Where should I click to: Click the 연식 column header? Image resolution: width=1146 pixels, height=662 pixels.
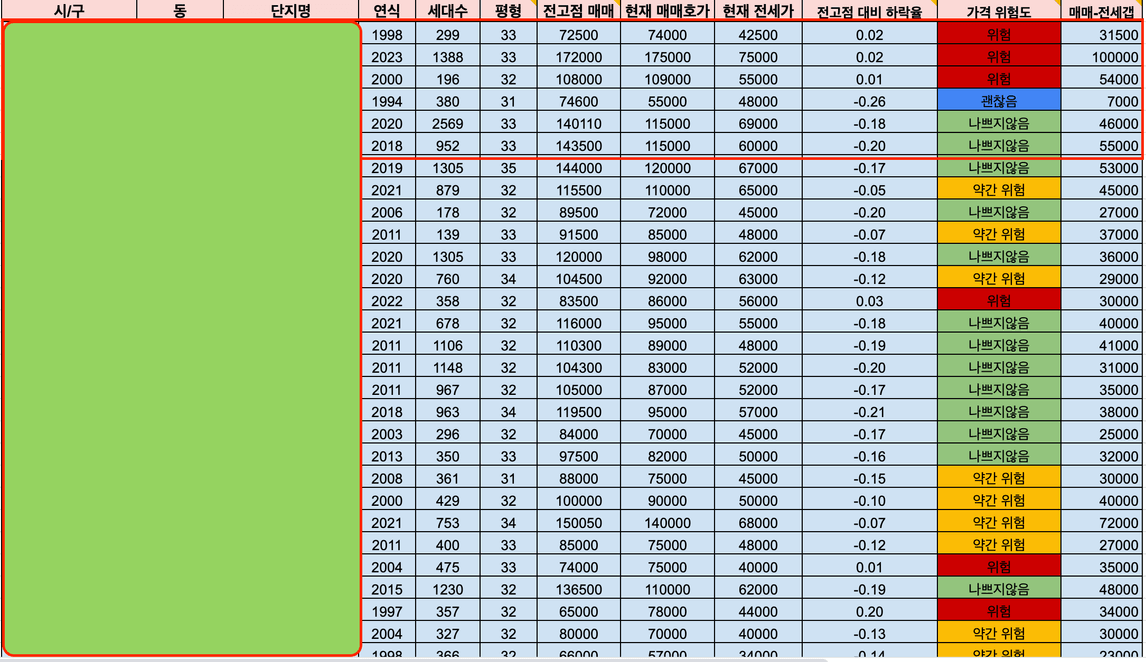point(387,10)
